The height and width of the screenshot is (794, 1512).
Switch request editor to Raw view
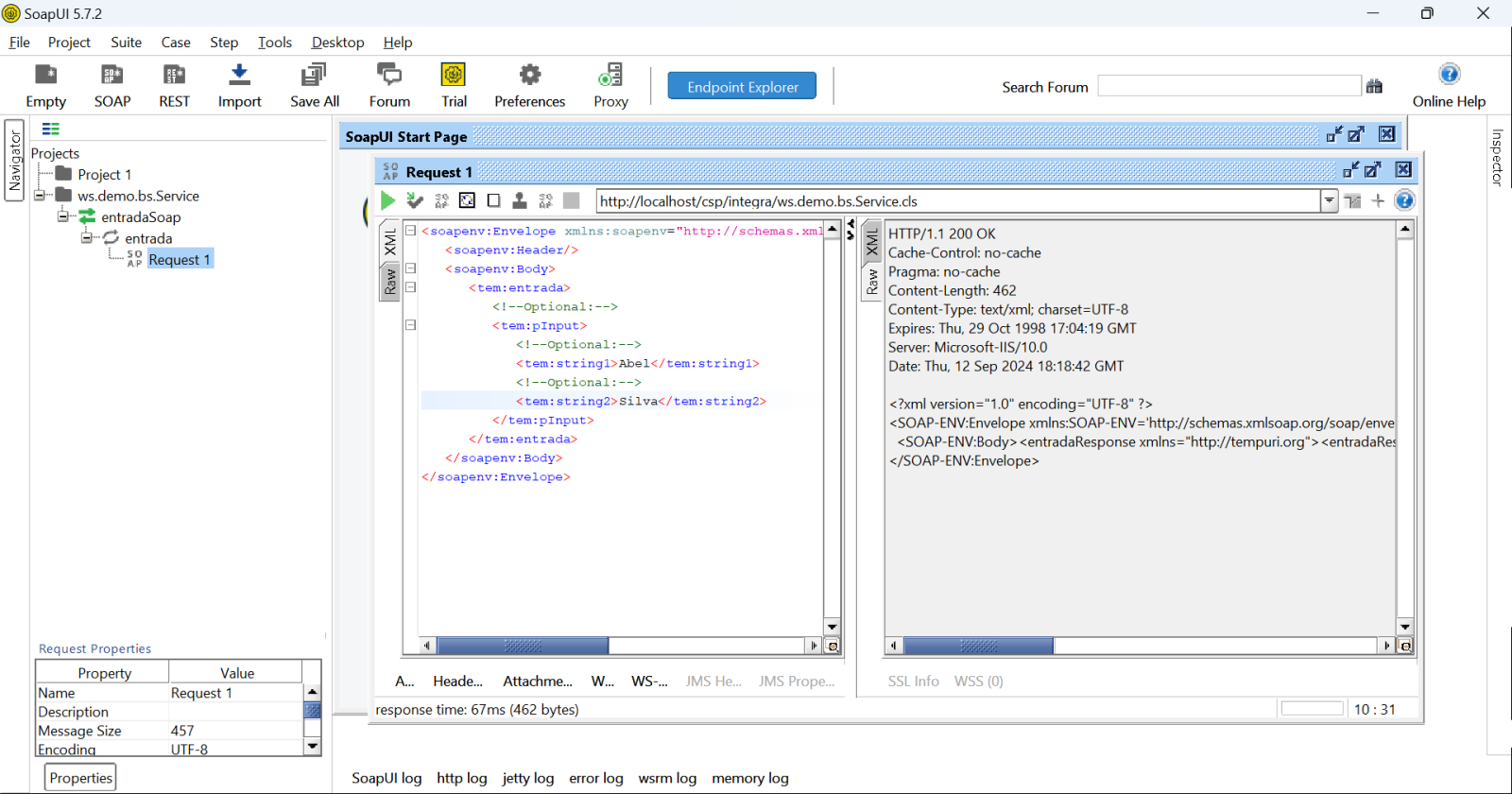point(390,281)
